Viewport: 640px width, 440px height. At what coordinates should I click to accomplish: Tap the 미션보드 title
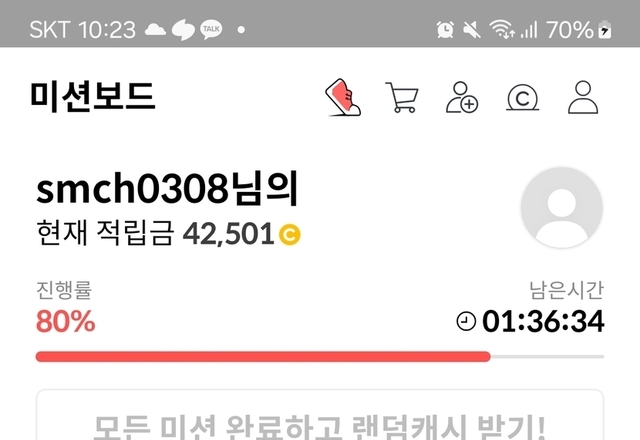(93, 97)
